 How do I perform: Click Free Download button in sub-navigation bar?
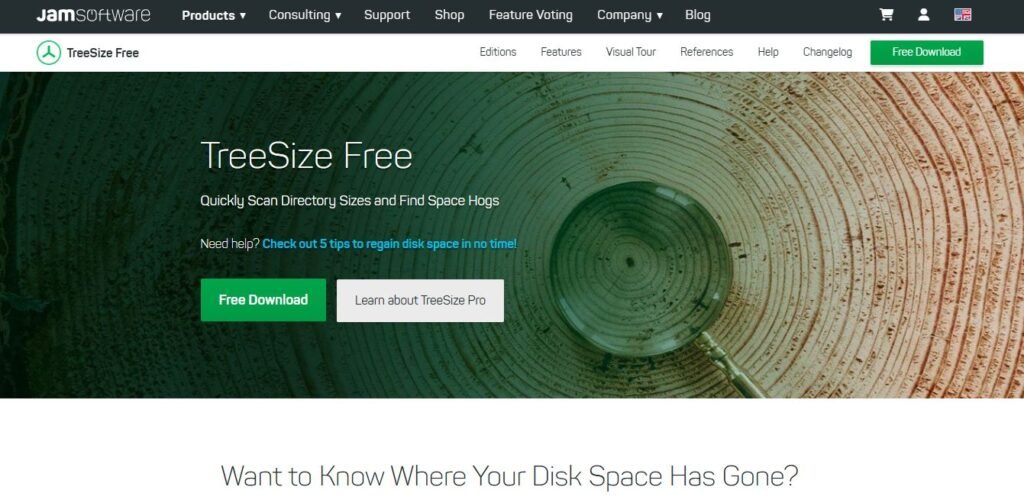point(927,52)
